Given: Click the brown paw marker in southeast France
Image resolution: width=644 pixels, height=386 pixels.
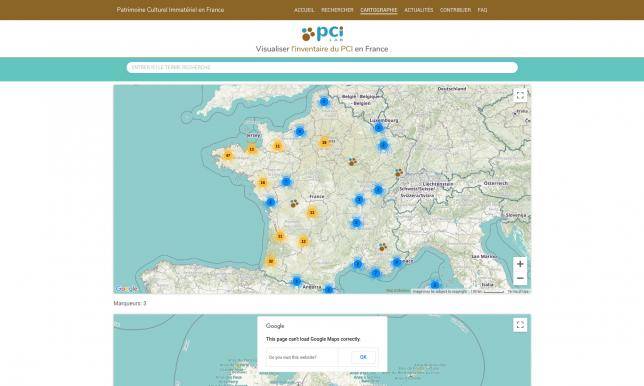Looking at the screenshot, I should (383, 247).
